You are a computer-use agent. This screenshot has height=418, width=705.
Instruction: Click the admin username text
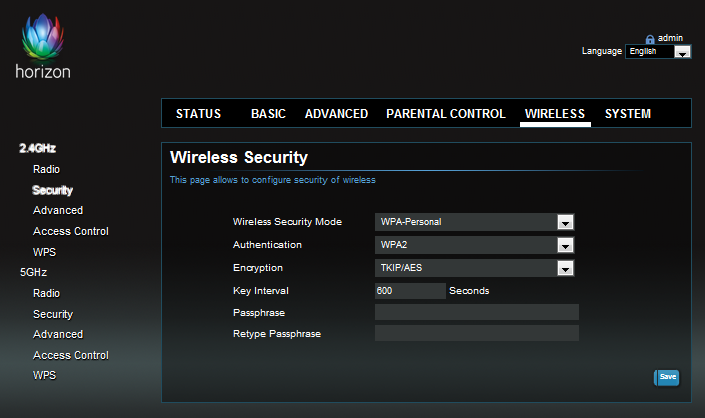pos(670,38)
